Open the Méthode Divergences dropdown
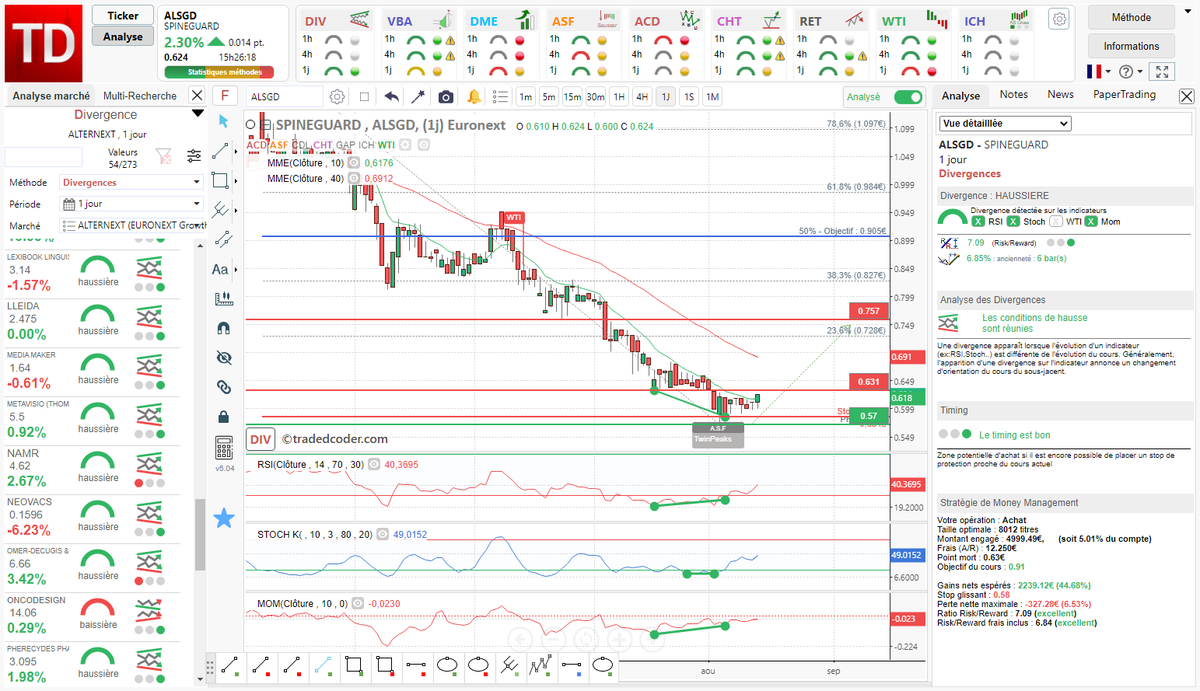The width and height of the screenshot is (1200, 691). pyautogui.click(x=132, y=183)
